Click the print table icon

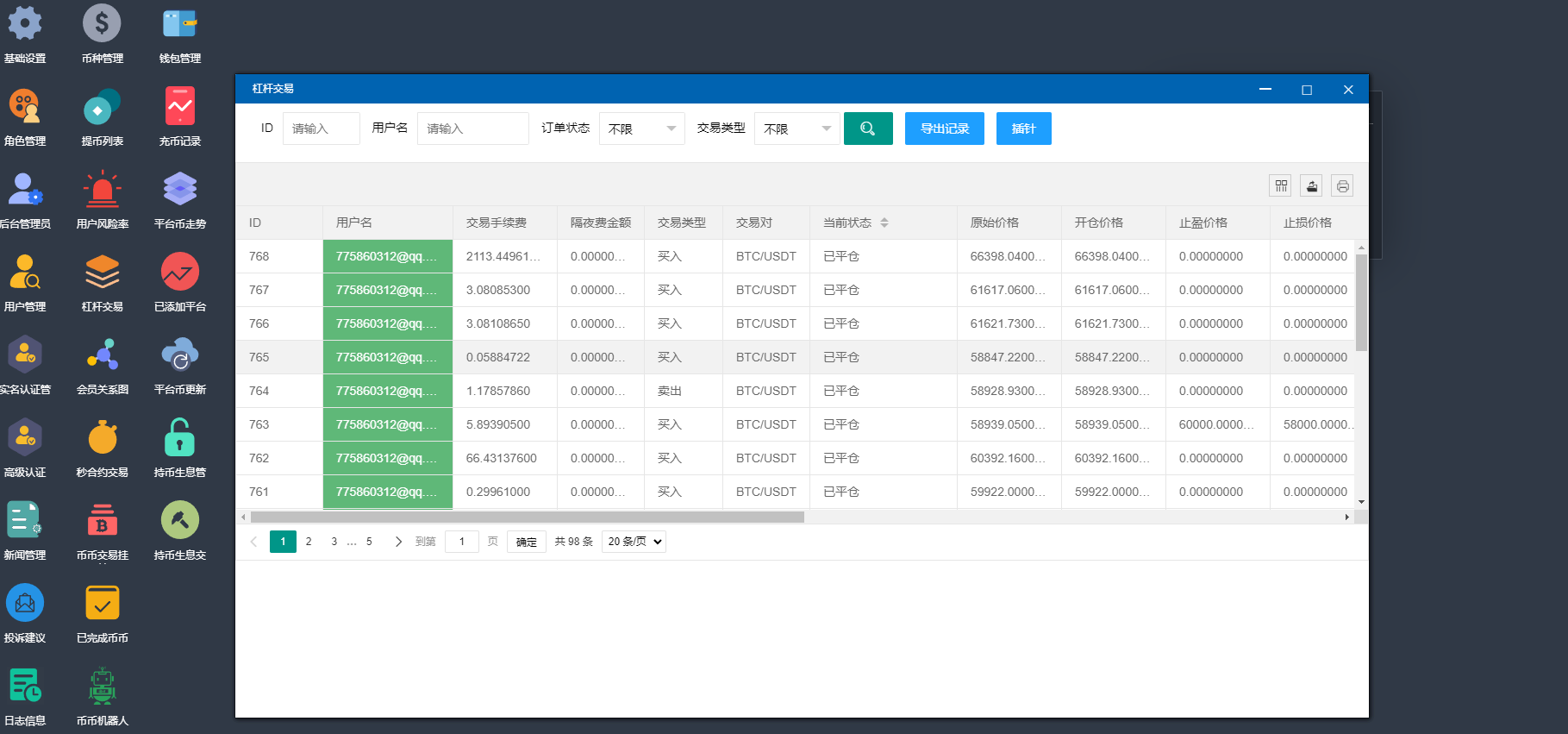pyautogui.click(x=1342, y=185)
